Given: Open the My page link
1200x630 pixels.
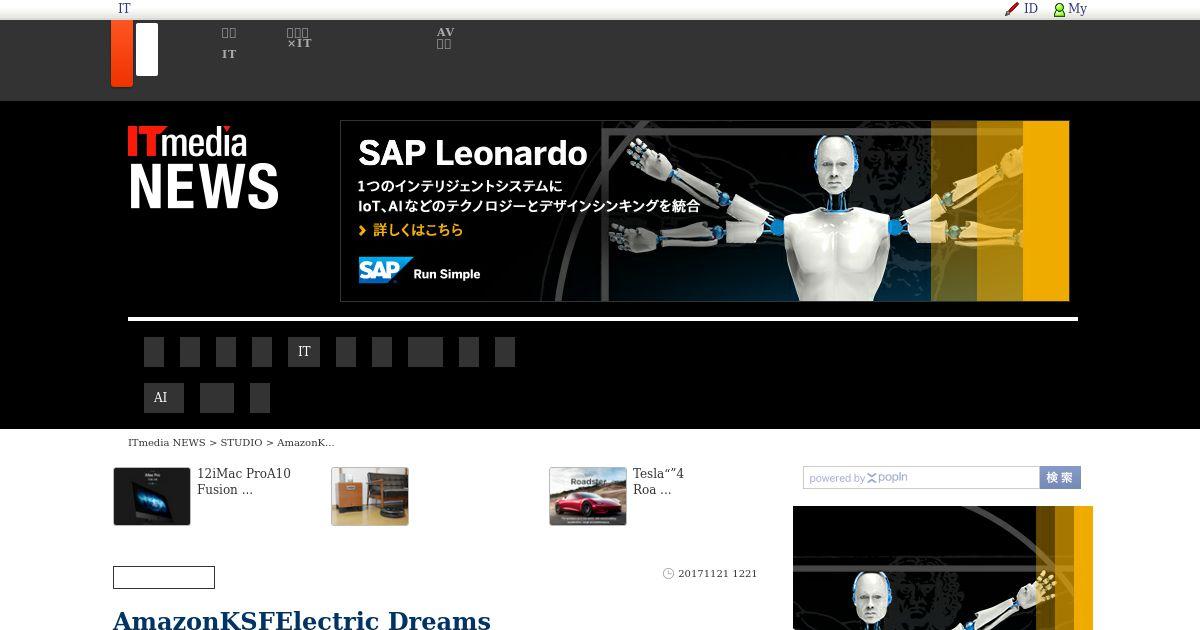Looking at the screenshot, I should (x=1077, y=9).
